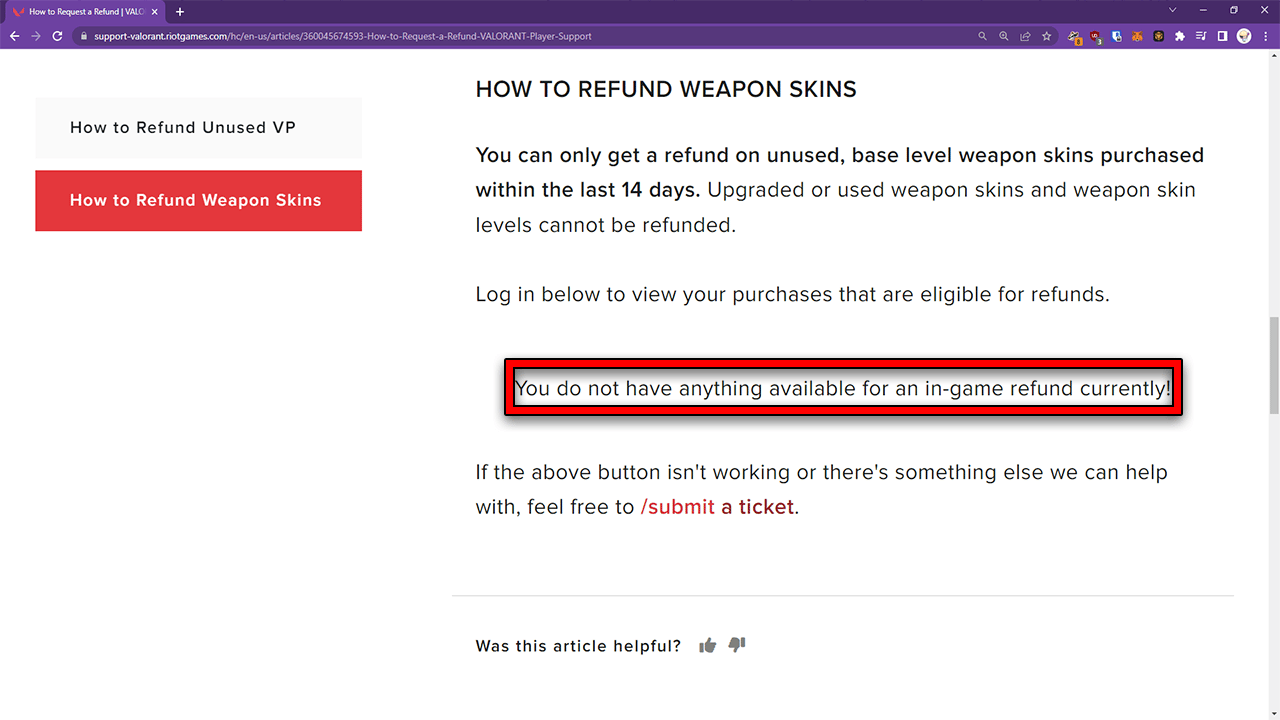Open the media controls icon
The height and width of the screenshot is (720, 1280).
coord(1201,36)
